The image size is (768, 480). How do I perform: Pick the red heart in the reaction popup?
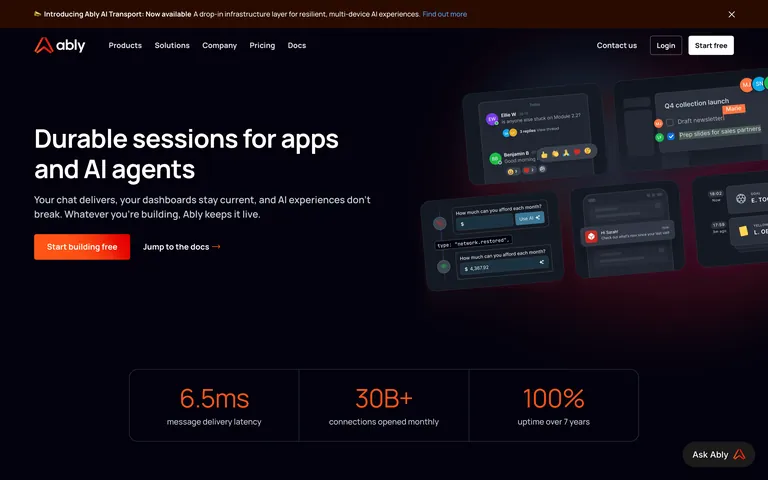click(x=576, y=152)
